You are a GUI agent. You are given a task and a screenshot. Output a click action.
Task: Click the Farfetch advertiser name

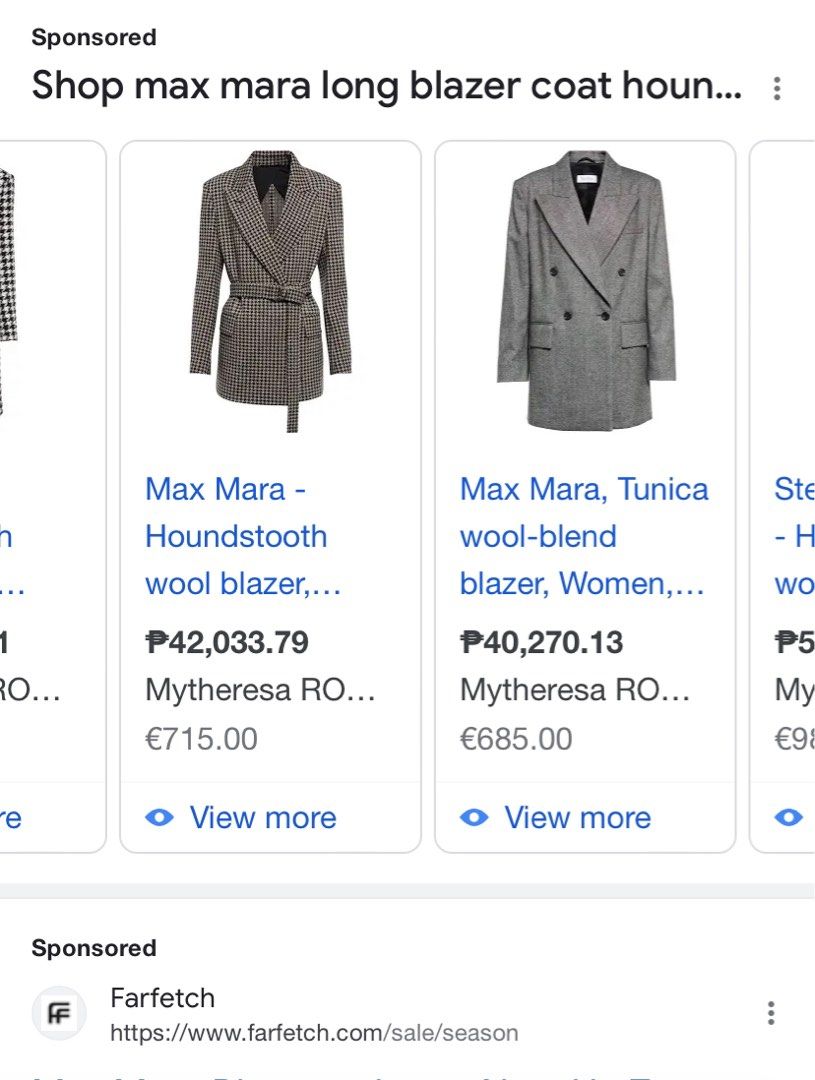tap(163, 998)
